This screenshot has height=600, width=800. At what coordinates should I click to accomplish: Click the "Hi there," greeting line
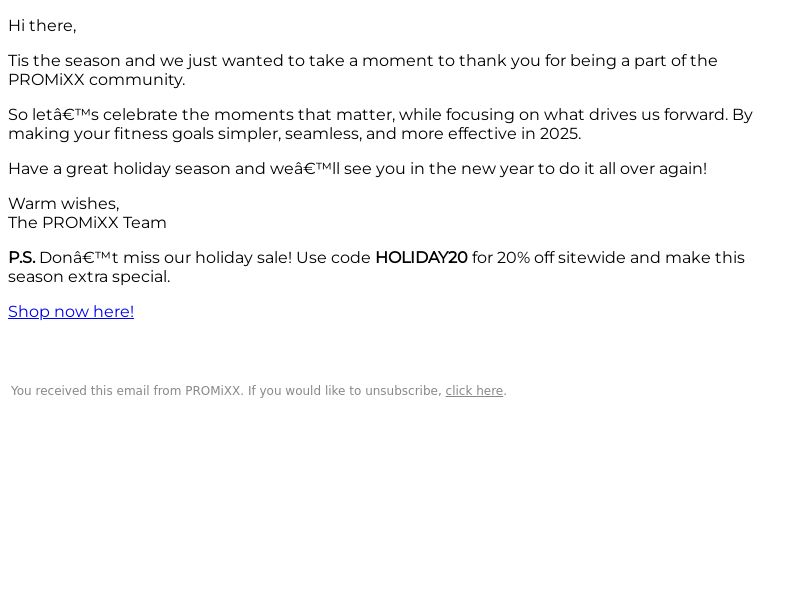(x=42, y=26)
